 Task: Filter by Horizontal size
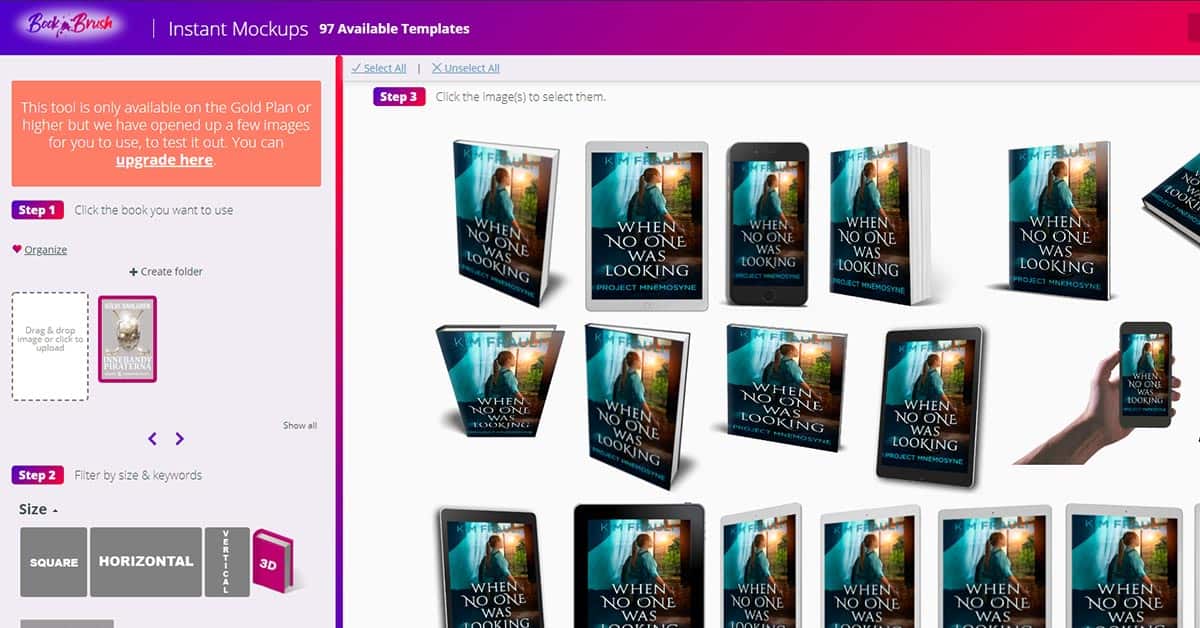[146, 562]
